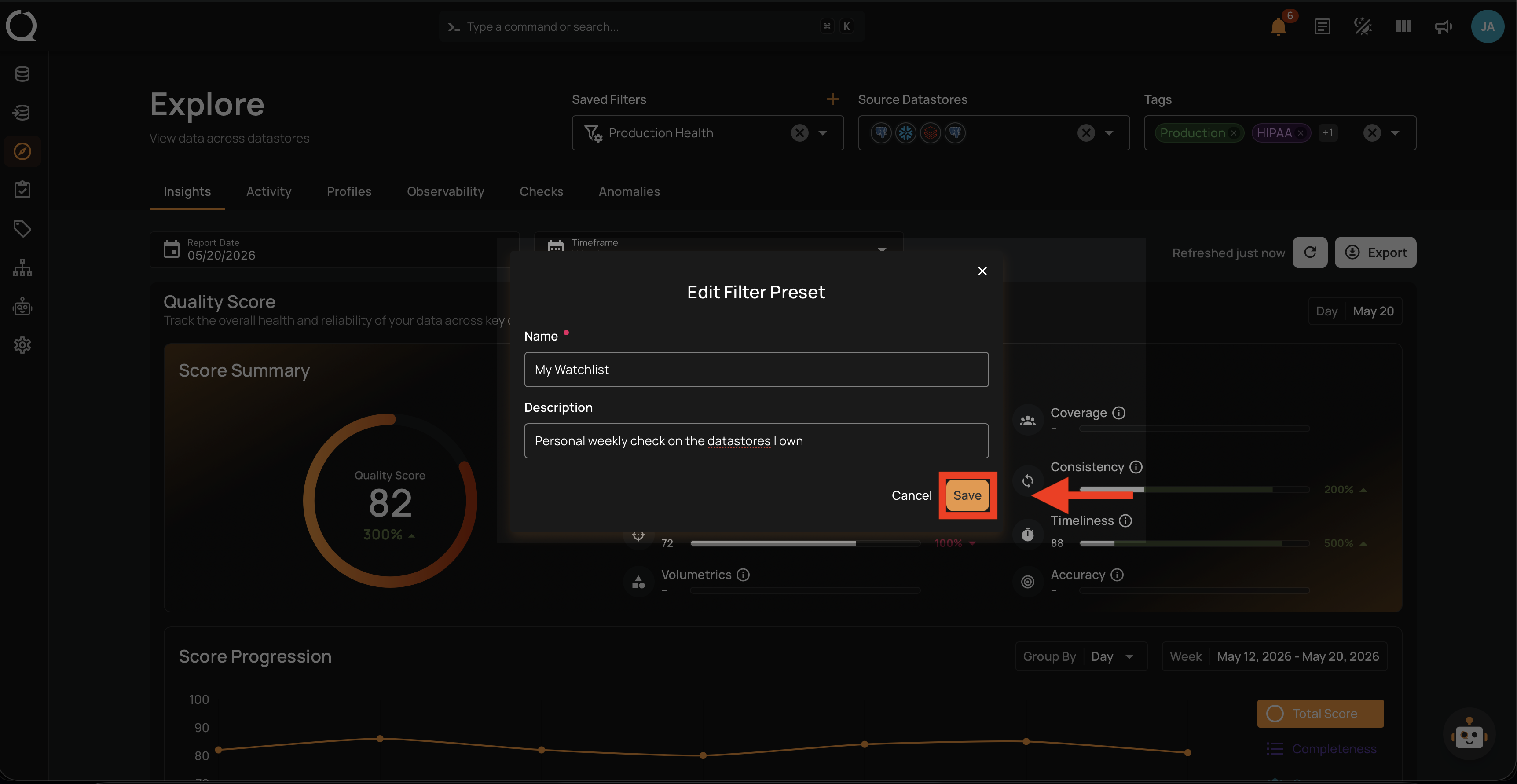Click the Day May 20 date selector
This screenshot has height=784, width=1517.
click(x=1355, y=311)
